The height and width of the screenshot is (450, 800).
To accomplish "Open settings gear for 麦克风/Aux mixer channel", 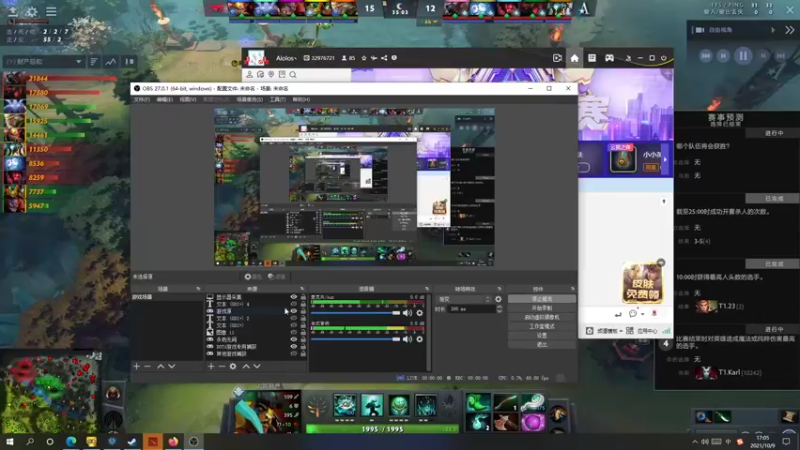I will pyautogui.click(x=419, y=313).
